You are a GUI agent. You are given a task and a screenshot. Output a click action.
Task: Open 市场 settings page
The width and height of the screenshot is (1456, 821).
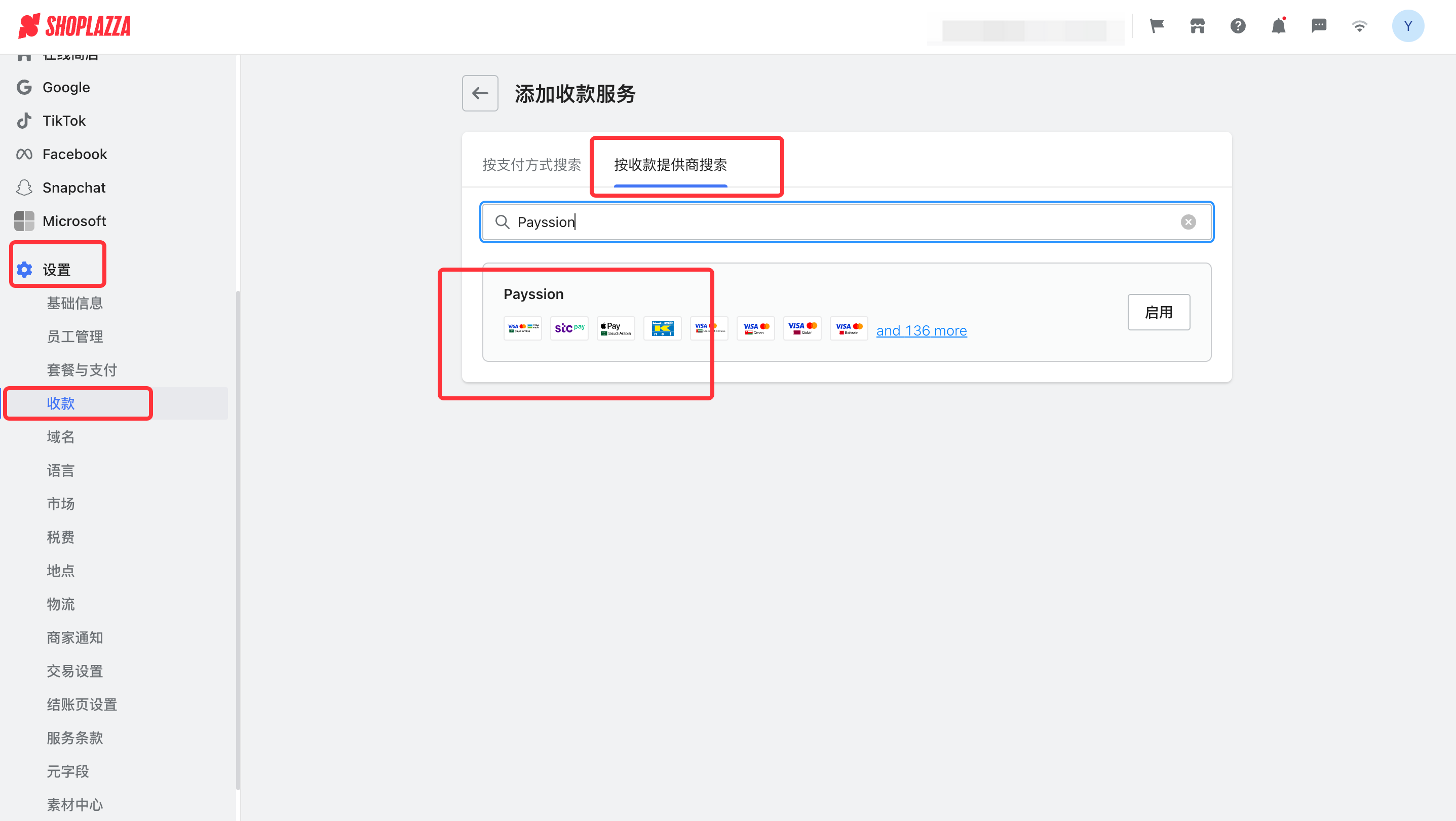(x=60, y=504)
